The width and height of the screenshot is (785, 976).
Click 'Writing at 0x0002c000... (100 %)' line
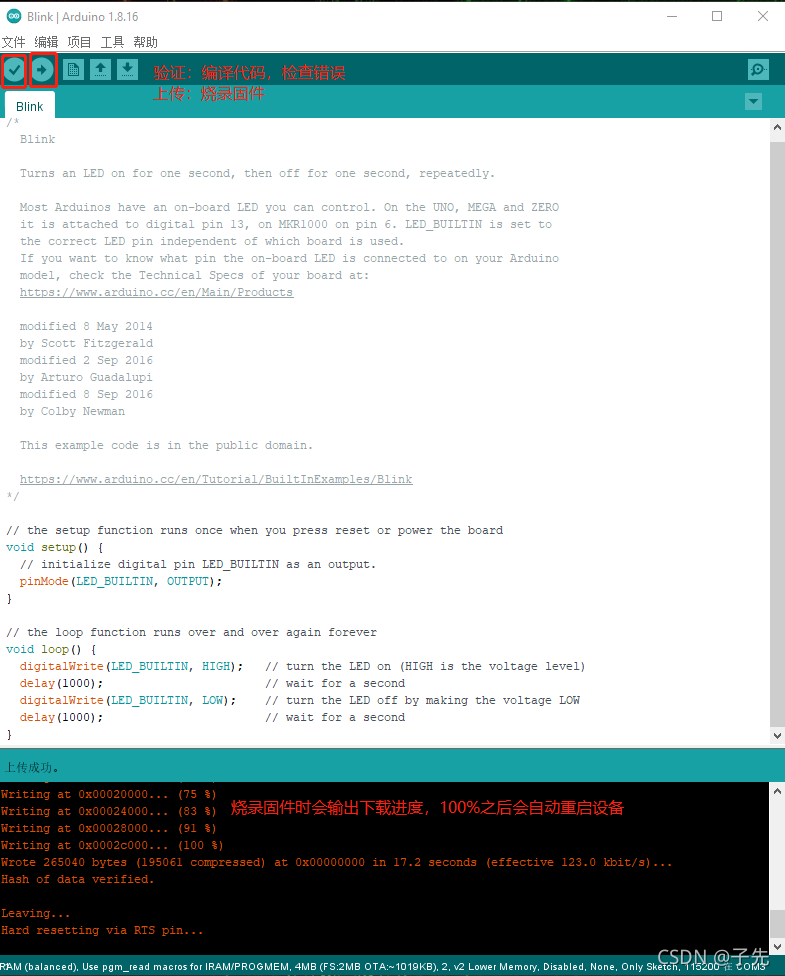pyautogui.click(x=112, y=845)
